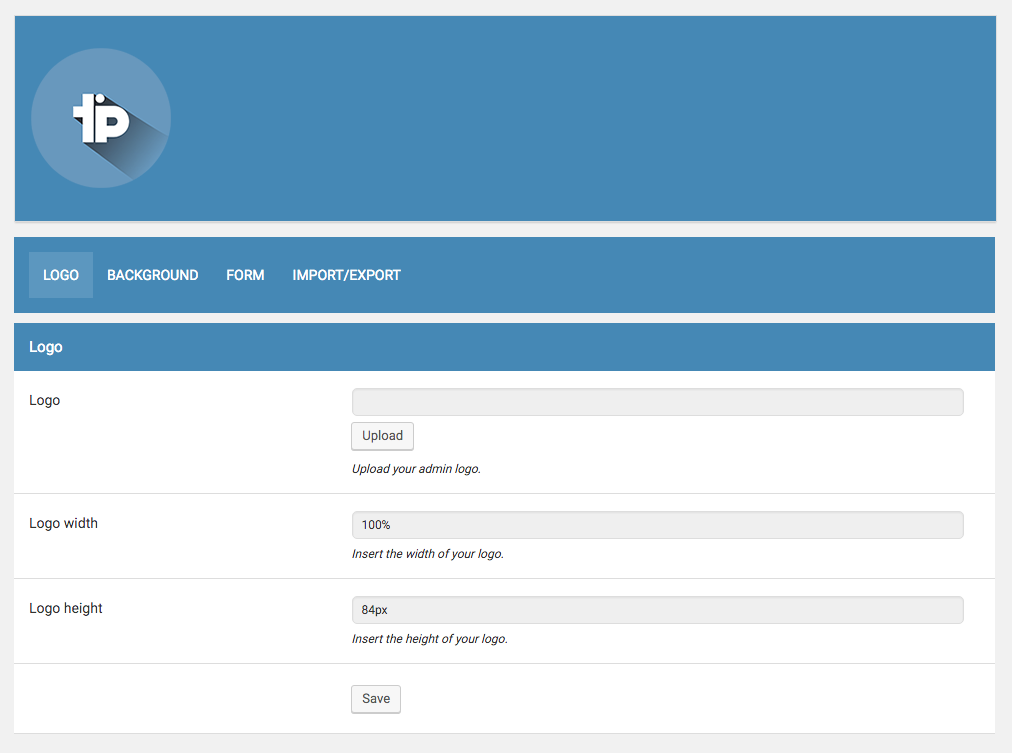This screenshot has width=1012, height=753.
Task: Select the IMPORT/EXPORT tab
Action: click(346, 275)
